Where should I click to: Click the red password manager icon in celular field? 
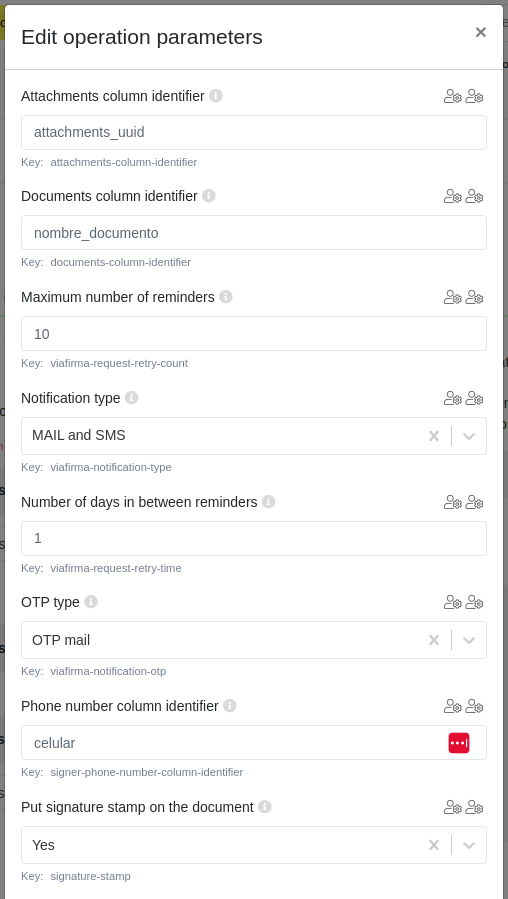coord(459,742)
